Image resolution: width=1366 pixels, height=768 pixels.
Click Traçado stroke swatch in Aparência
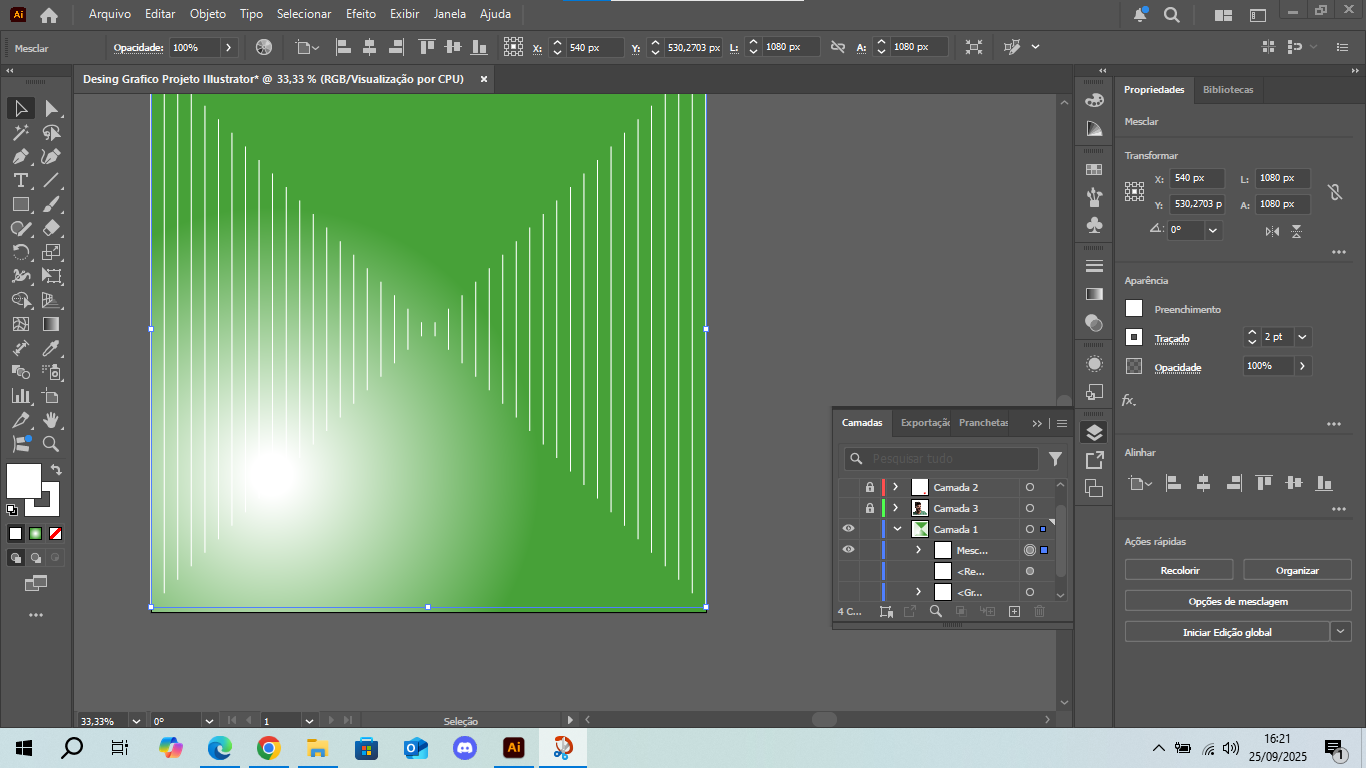tap(1134, 338)
